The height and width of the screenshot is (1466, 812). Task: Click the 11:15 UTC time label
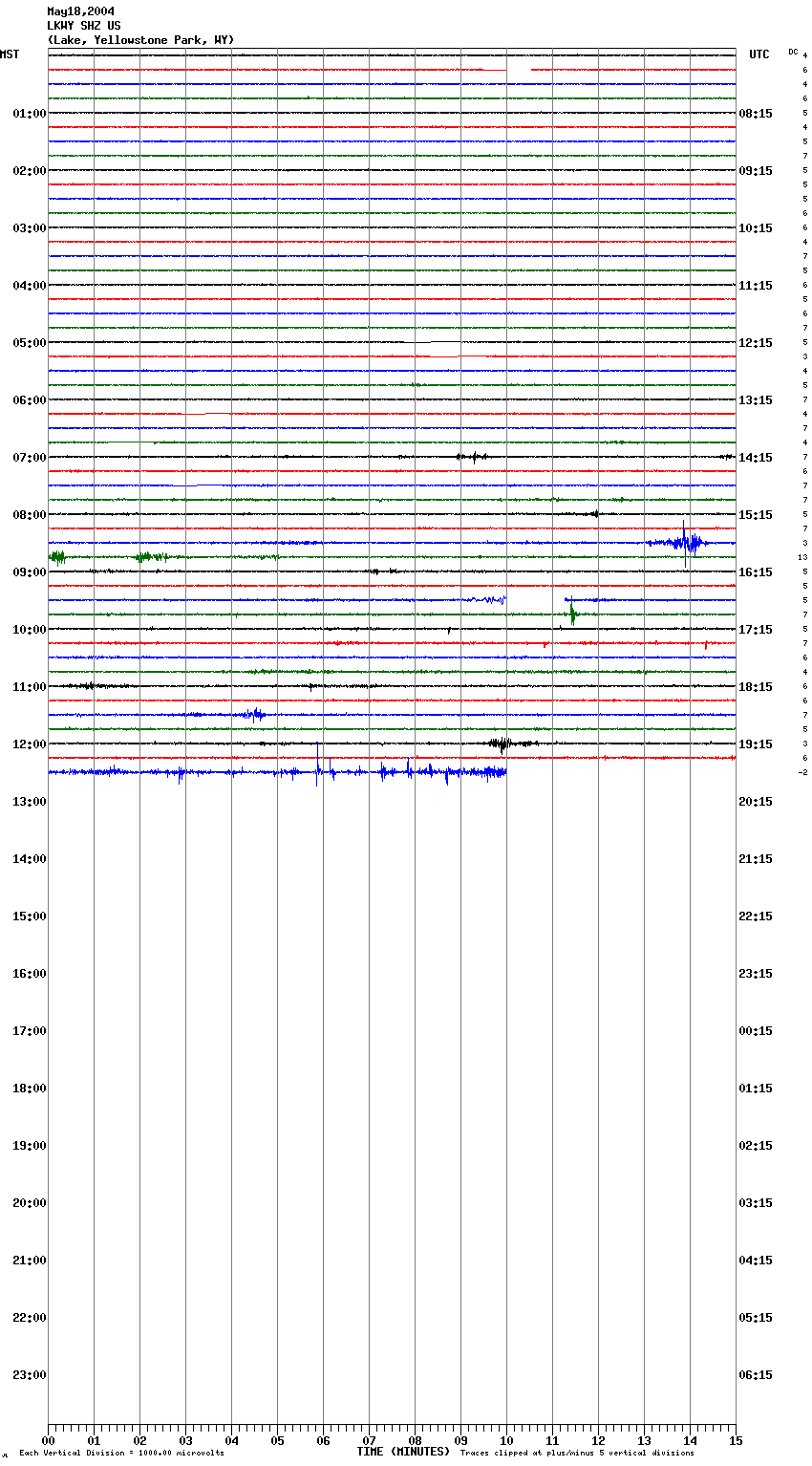[756, 286]
